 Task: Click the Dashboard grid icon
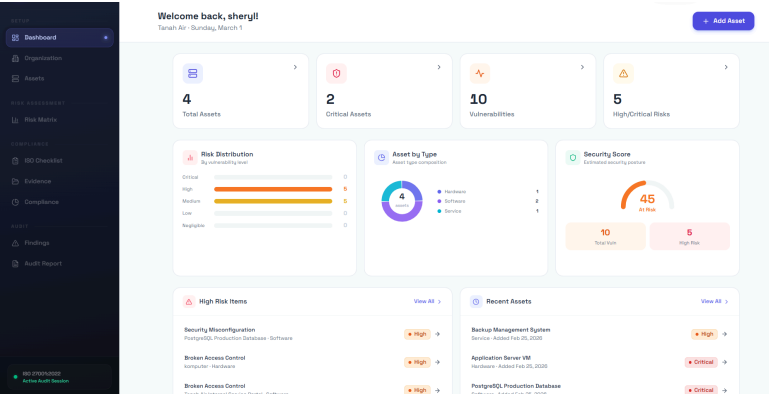click(15, 38)
